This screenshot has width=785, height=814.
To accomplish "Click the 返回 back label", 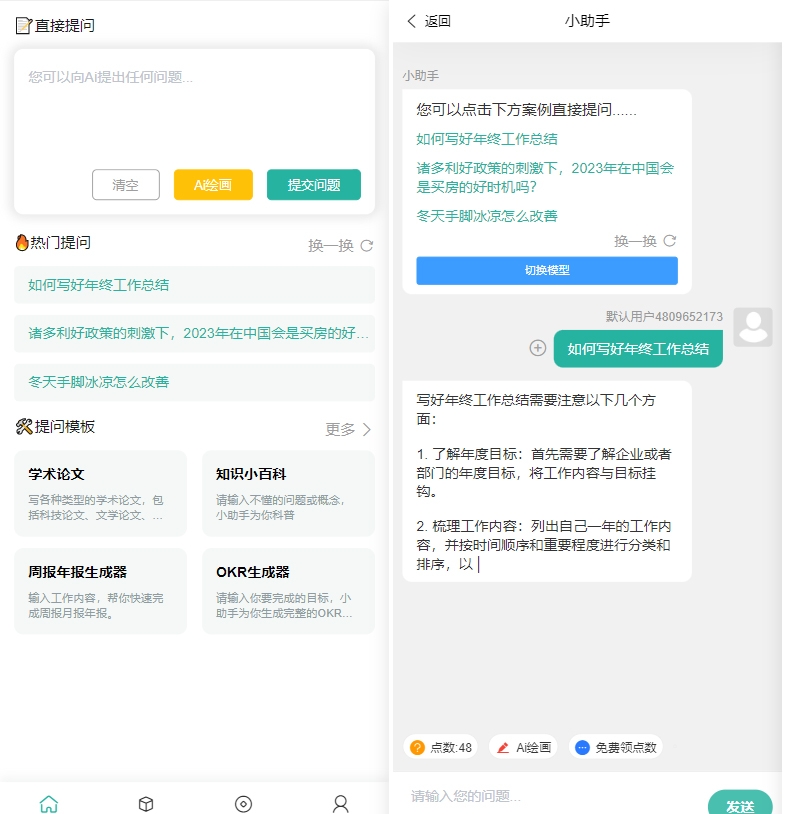I will 437,21.
